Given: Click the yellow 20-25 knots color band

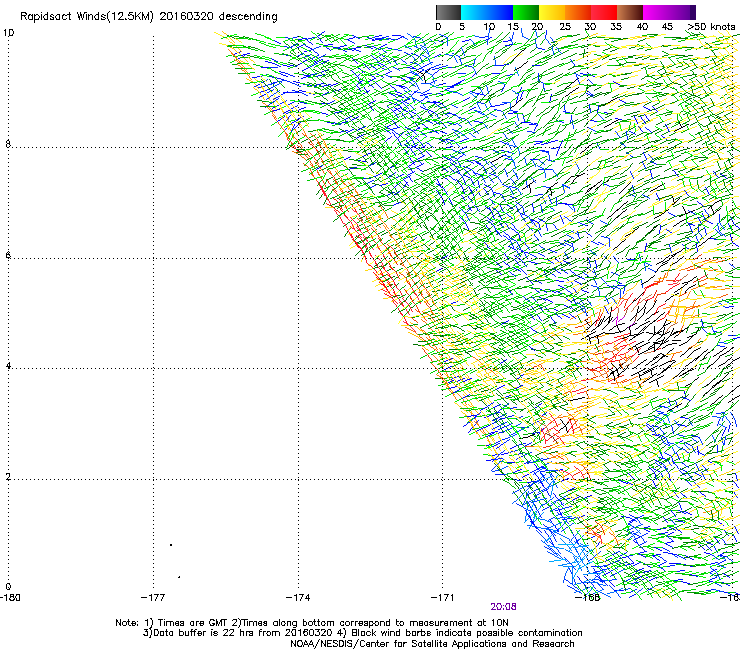Looking at the screenshot, I should [x=552, y=12].
